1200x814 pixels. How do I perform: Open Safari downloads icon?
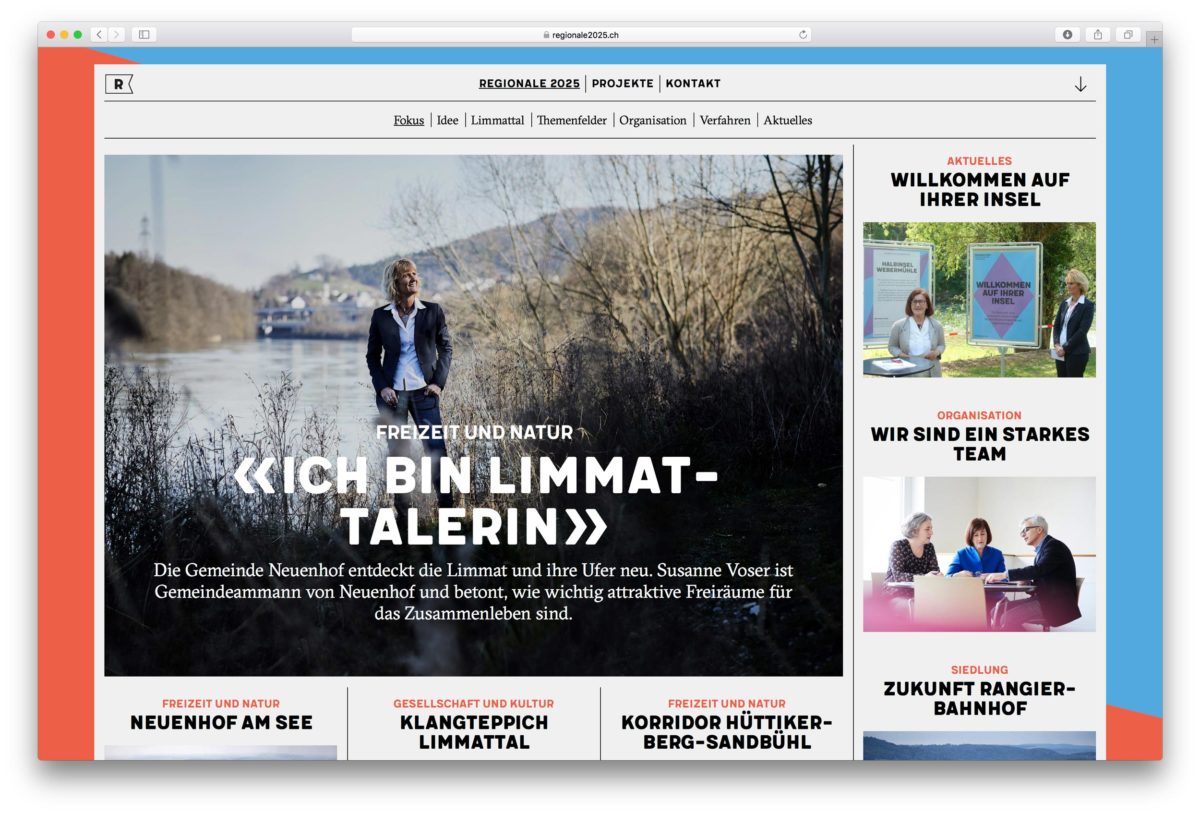point(1067,34)
